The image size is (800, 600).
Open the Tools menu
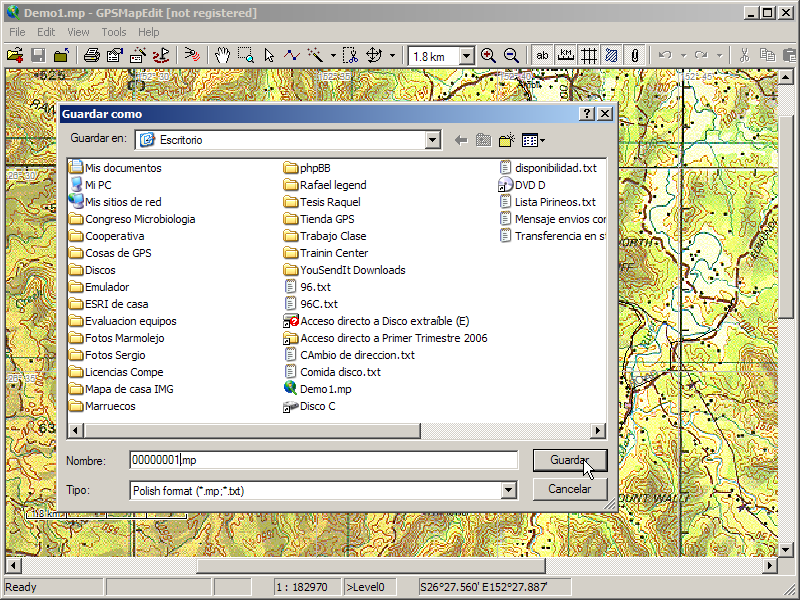pos(113,32)
